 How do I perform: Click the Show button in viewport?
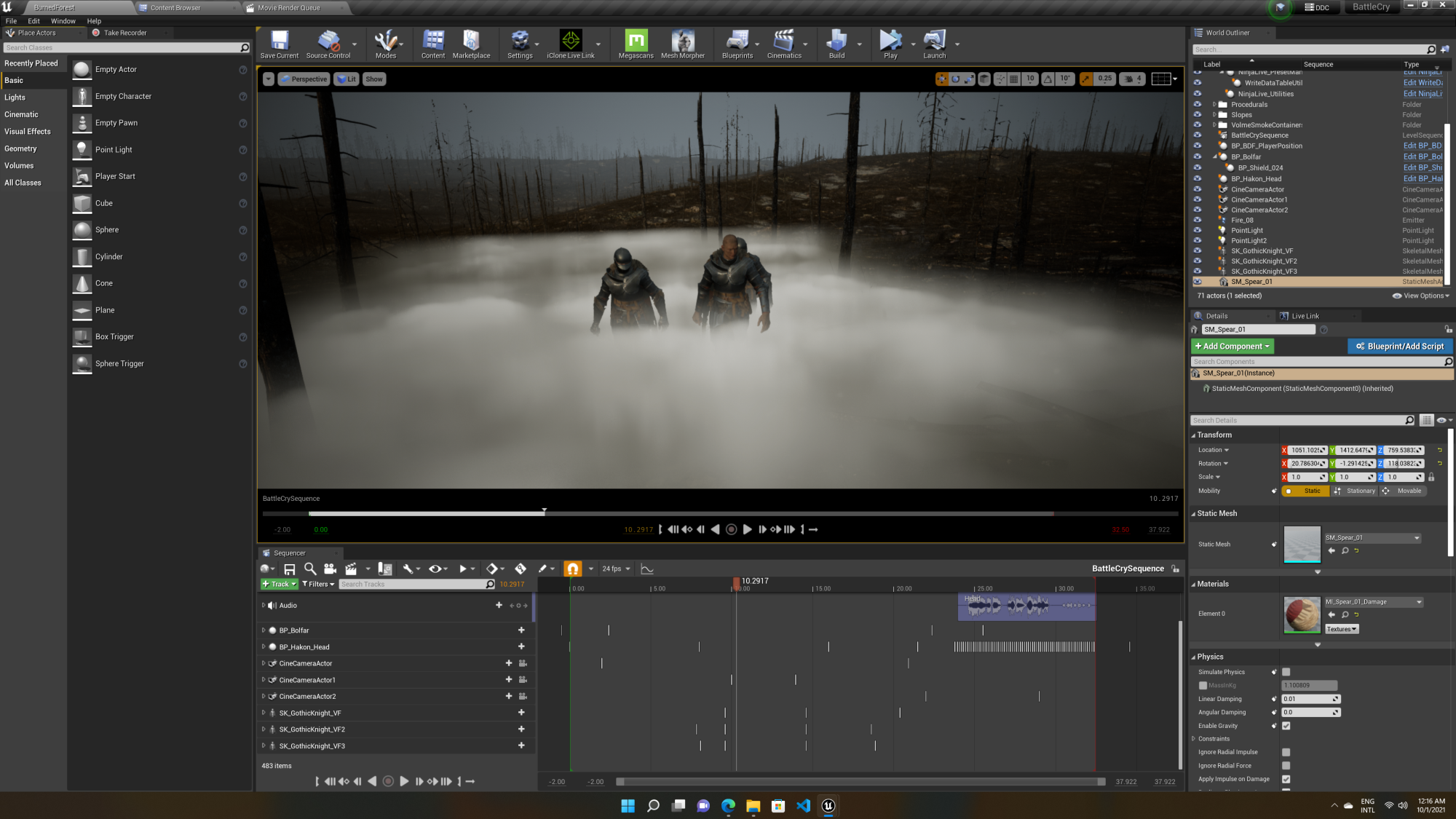tap(374, 79)
